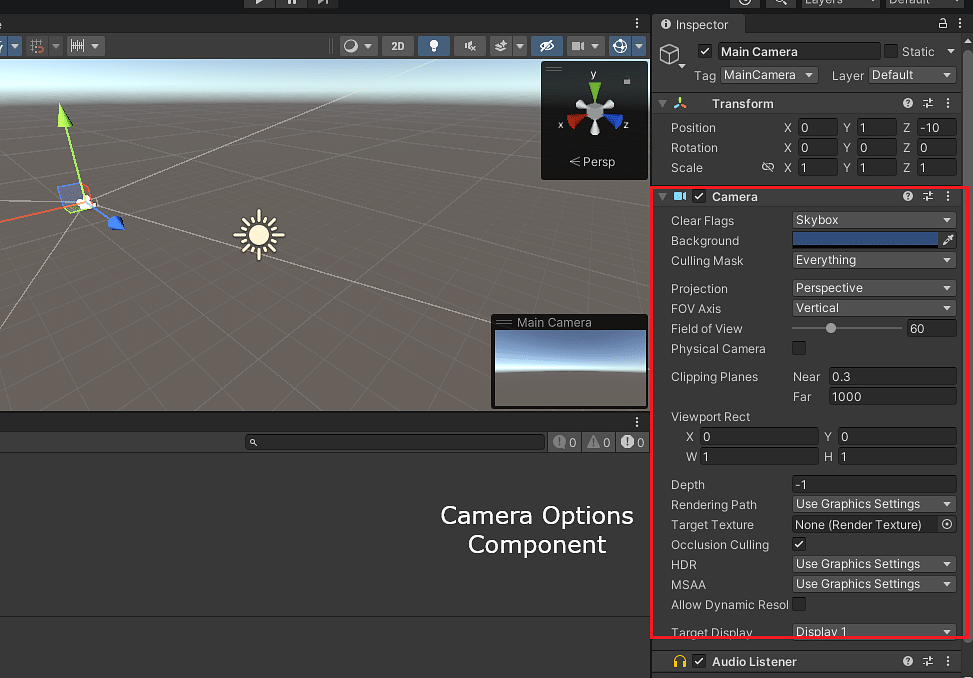Viewport: 973px width, 678px height.
Task: Click the scene camera settings icon
Action: point(578,46)
